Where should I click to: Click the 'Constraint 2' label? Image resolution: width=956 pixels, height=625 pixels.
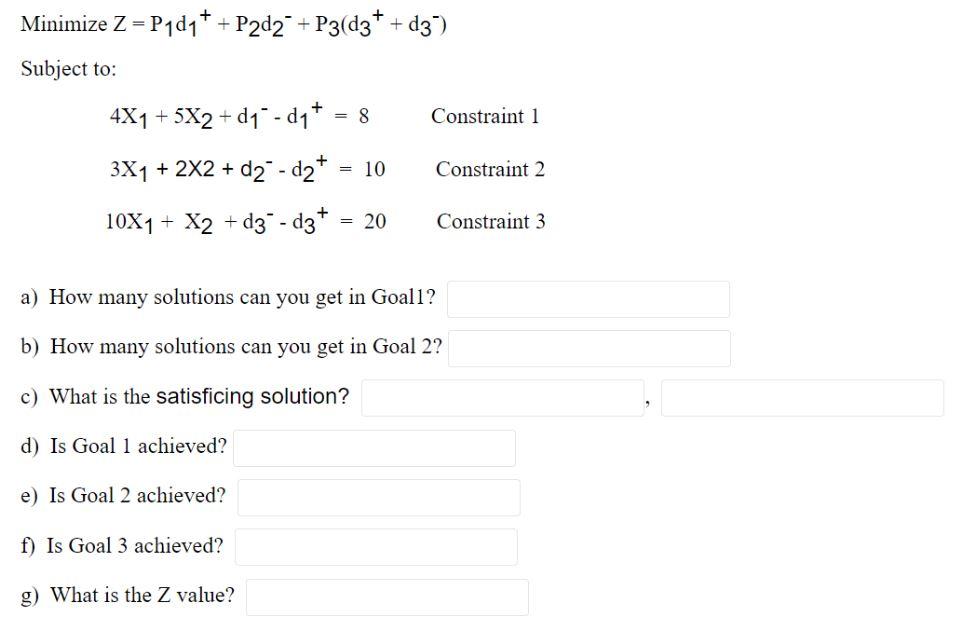[x=490, y=169]
